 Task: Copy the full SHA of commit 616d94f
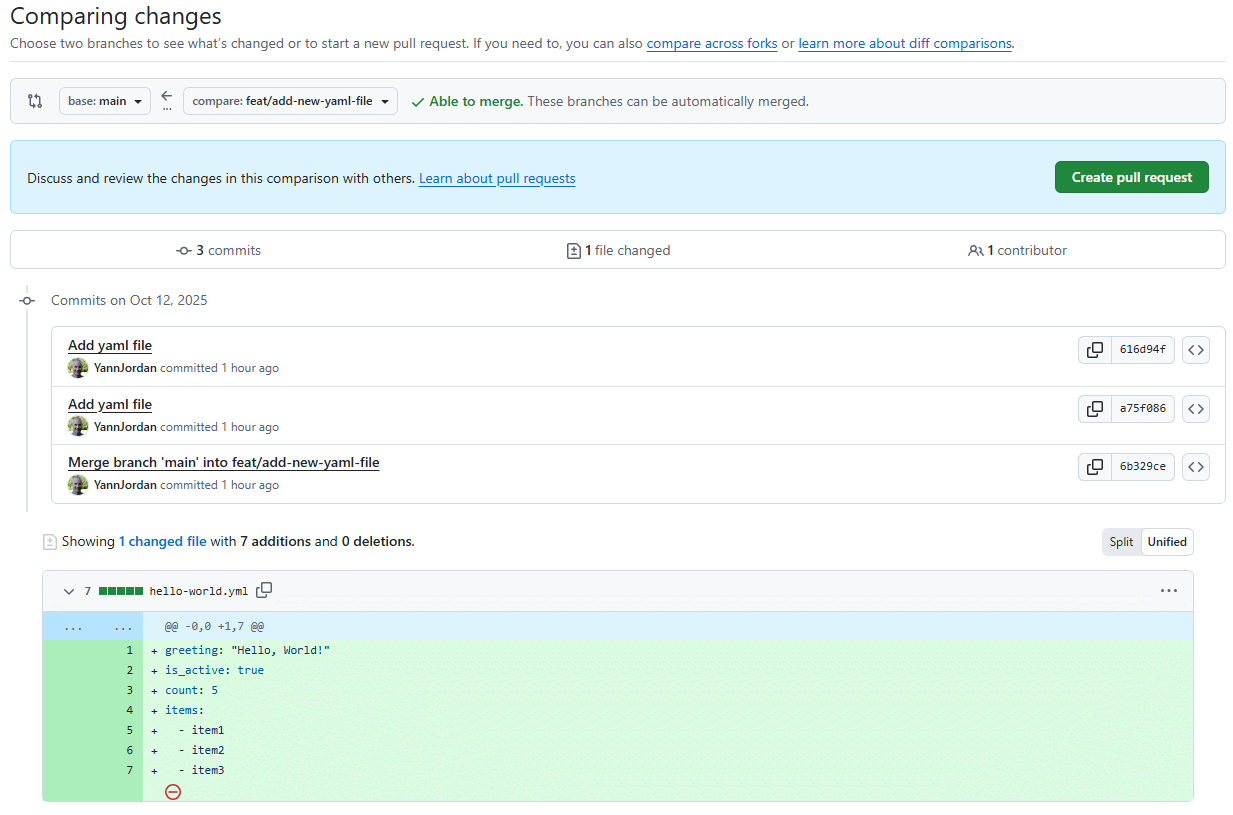[1094, 349]
